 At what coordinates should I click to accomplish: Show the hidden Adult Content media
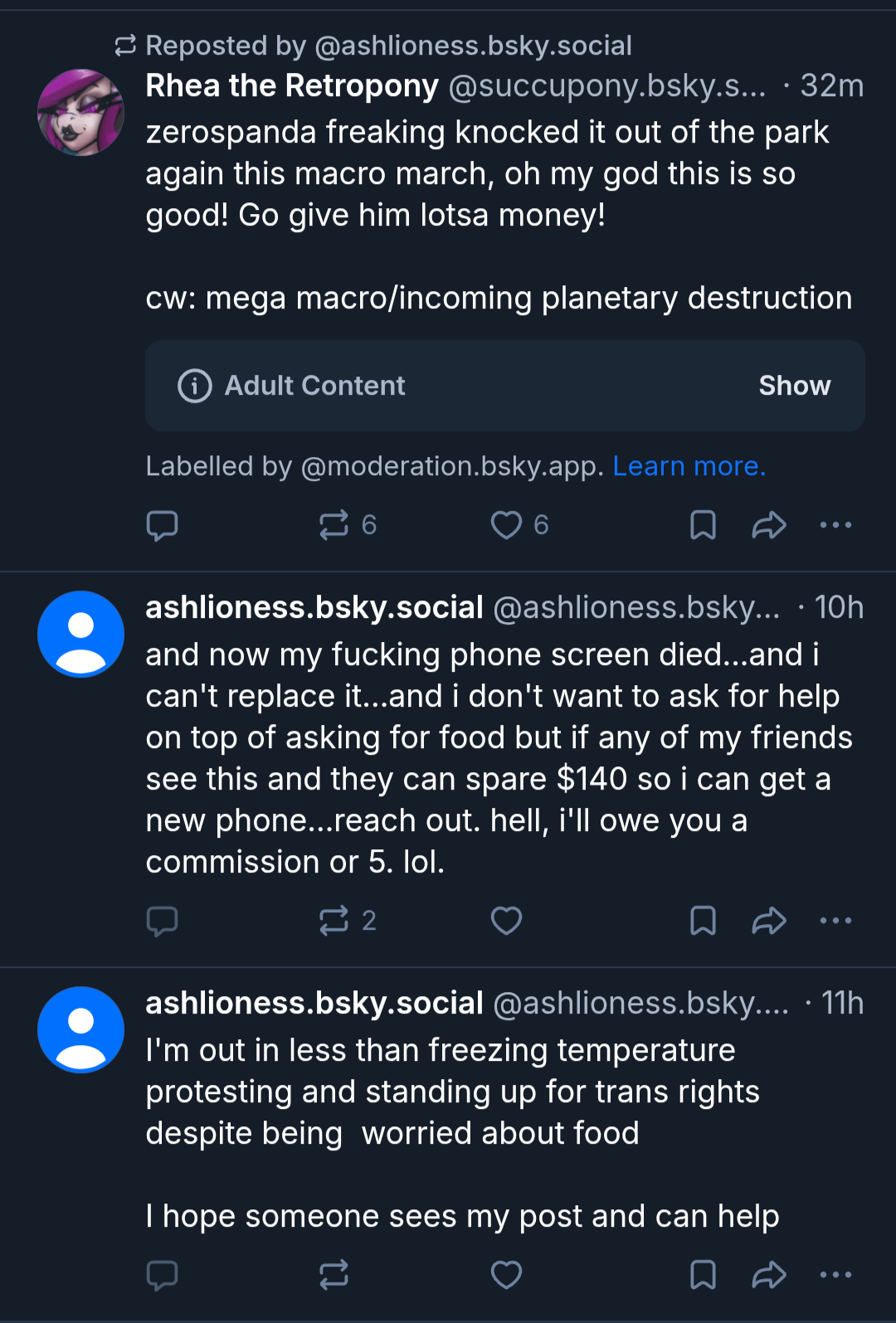click(x=794, y=386)
